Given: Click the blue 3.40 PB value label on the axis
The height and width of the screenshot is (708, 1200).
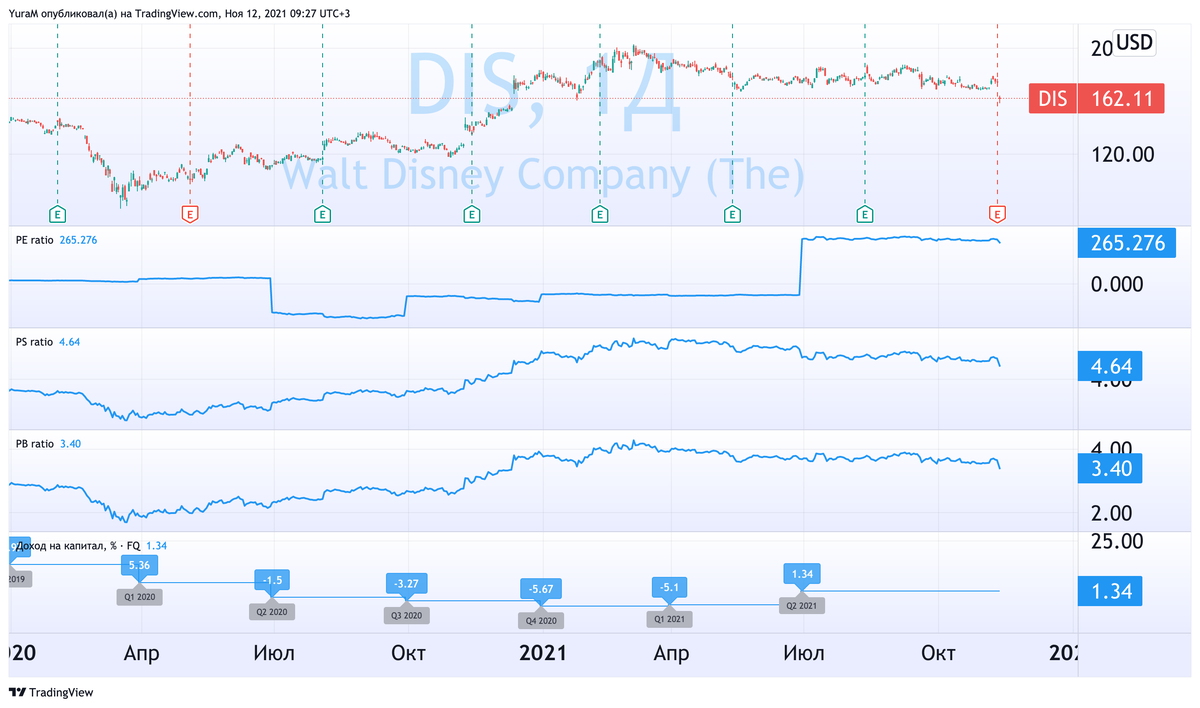Looking at the screenshot, I should [x=1110, y=468].
